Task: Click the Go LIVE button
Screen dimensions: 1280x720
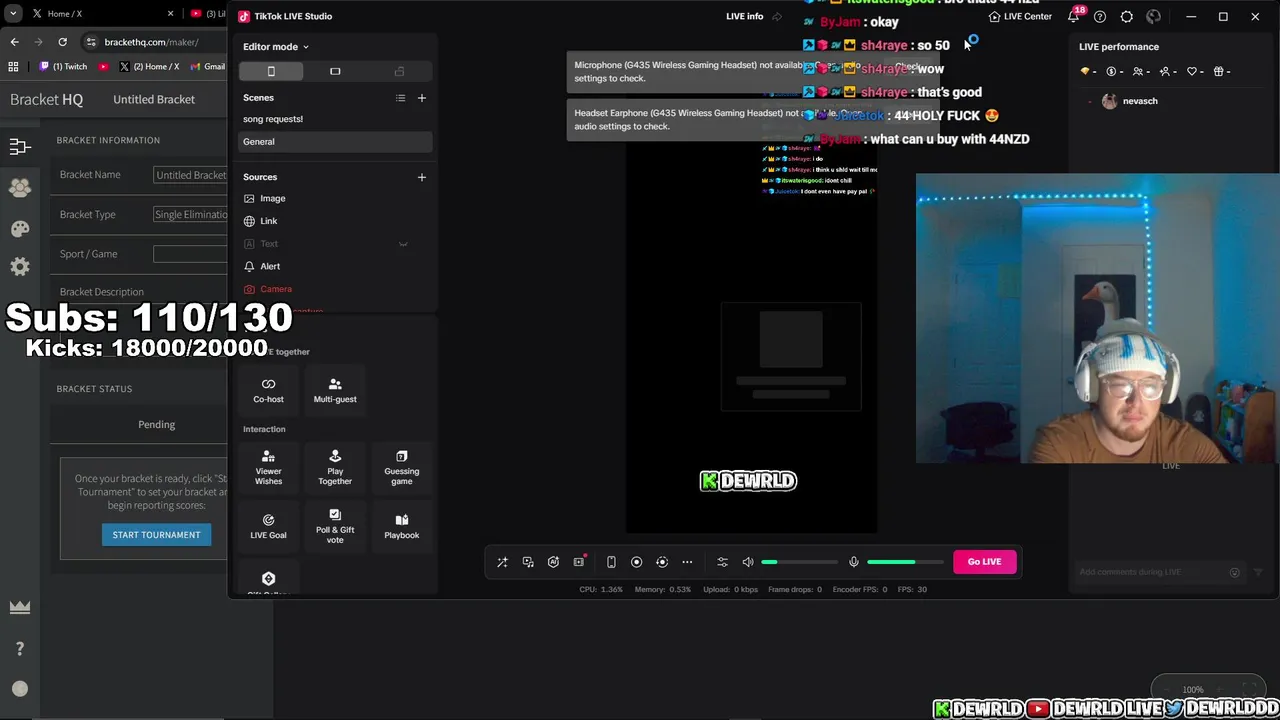Action: coord(984,562)
